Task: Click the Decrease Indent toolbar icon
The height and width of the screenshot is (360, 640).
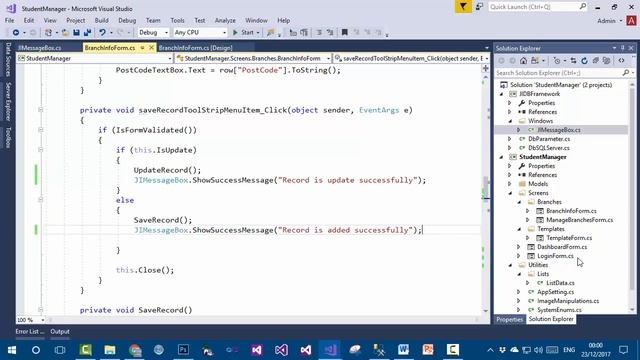Action: coord(293,32)
